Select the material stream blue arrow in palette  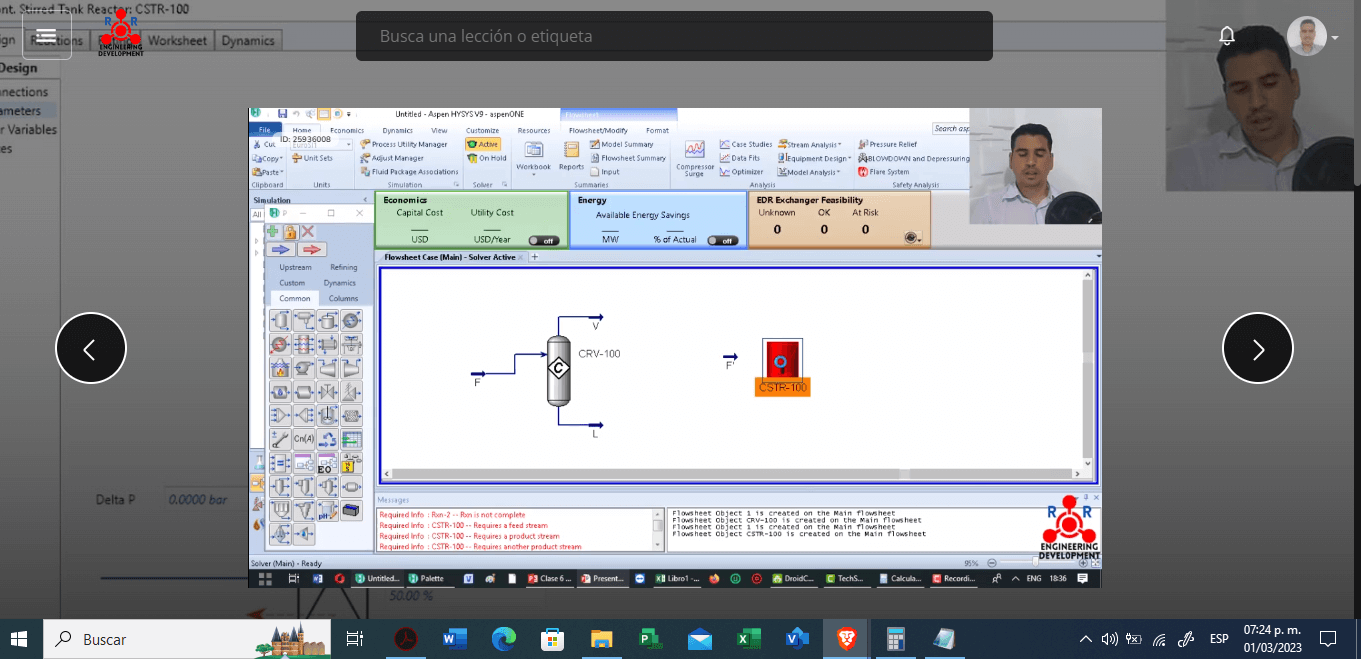click(281, 250)
